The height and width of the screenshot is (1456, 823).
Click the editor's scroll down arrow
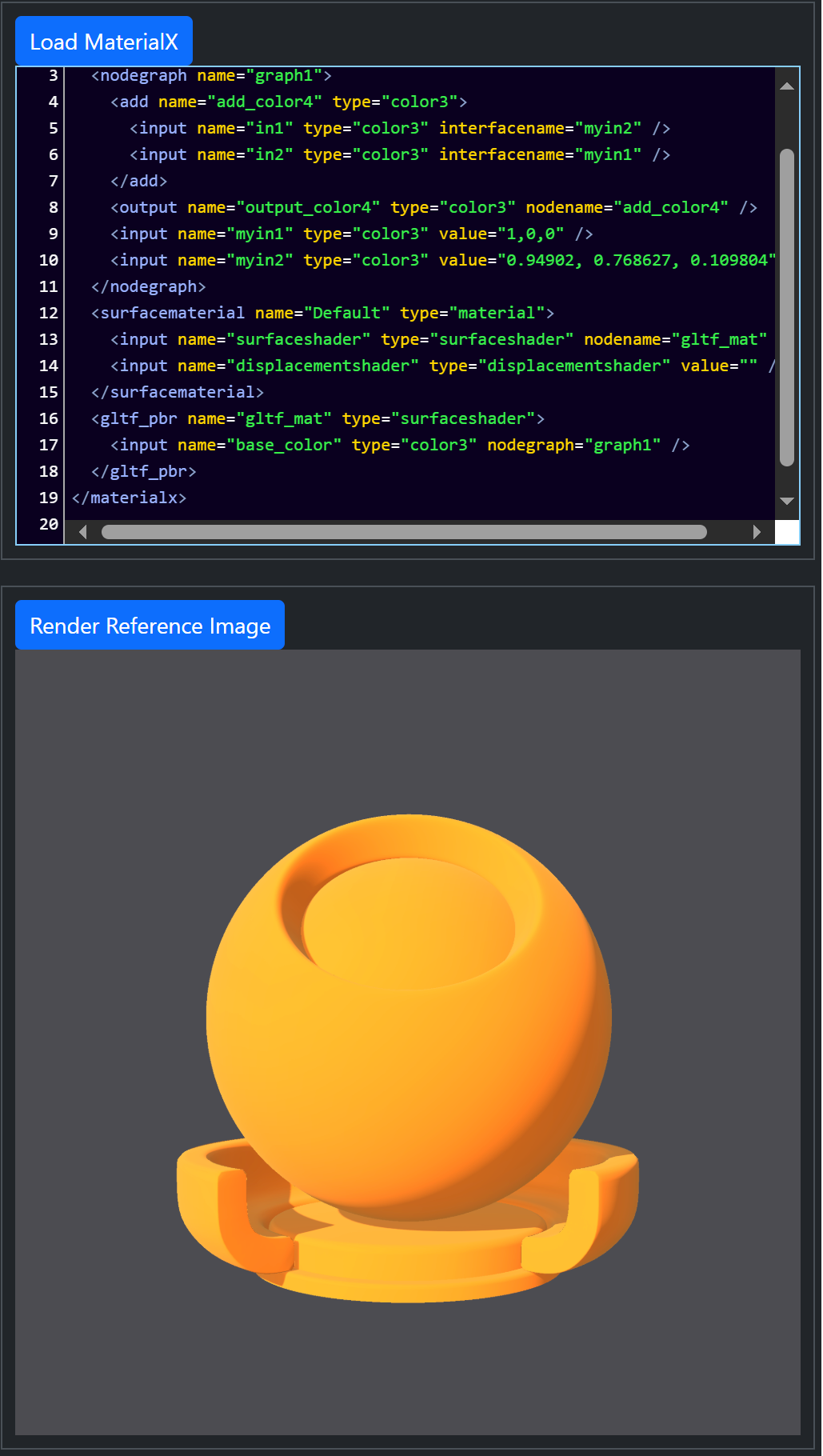click(787, 501)
